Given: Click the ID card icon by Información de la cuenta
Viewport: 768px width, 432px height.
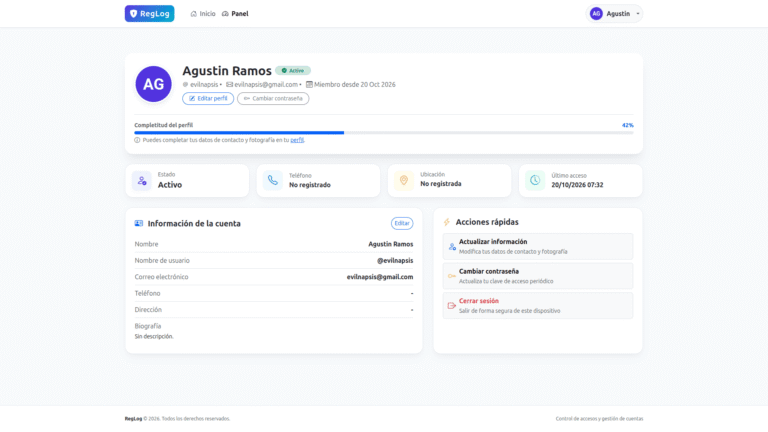Looking at the screenshot, I should coord(139,223).
